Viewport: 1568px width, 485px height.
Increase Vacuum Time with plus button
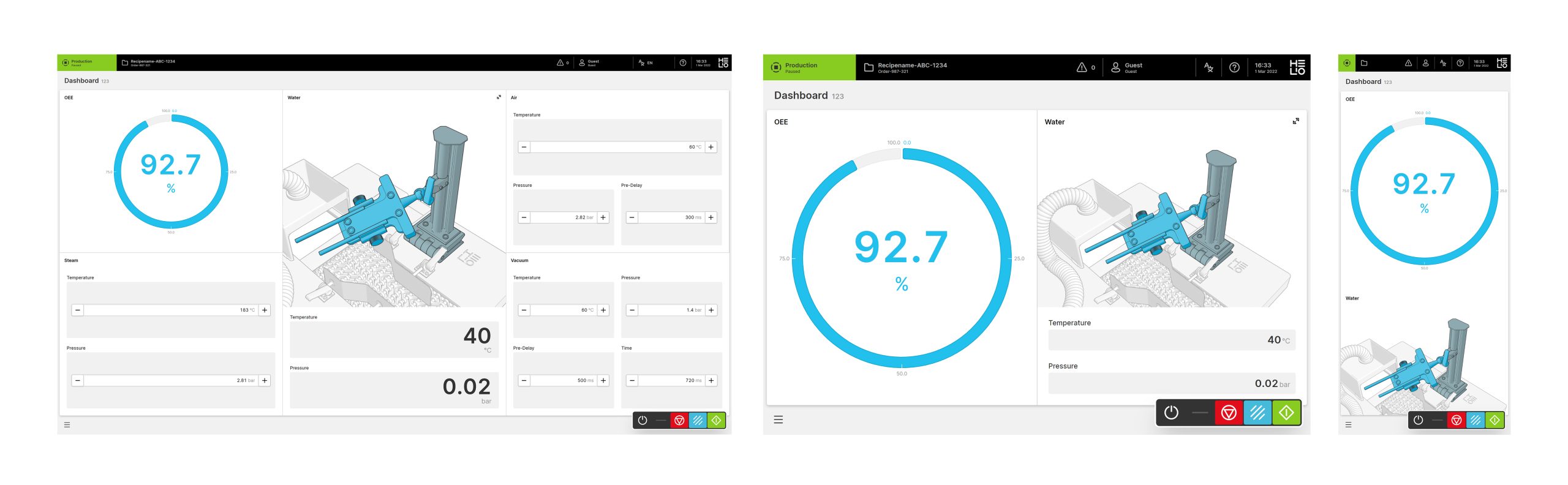711,381
